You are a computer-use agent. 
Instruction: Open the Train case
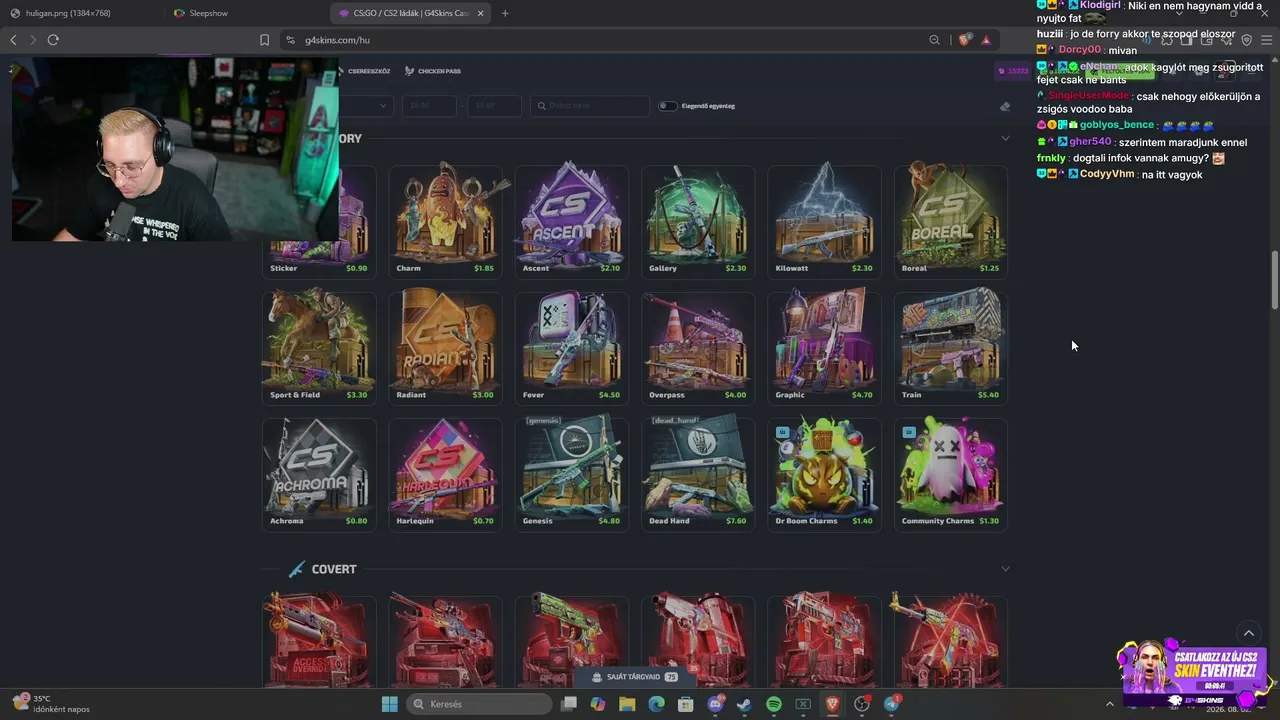pos(950,346)
